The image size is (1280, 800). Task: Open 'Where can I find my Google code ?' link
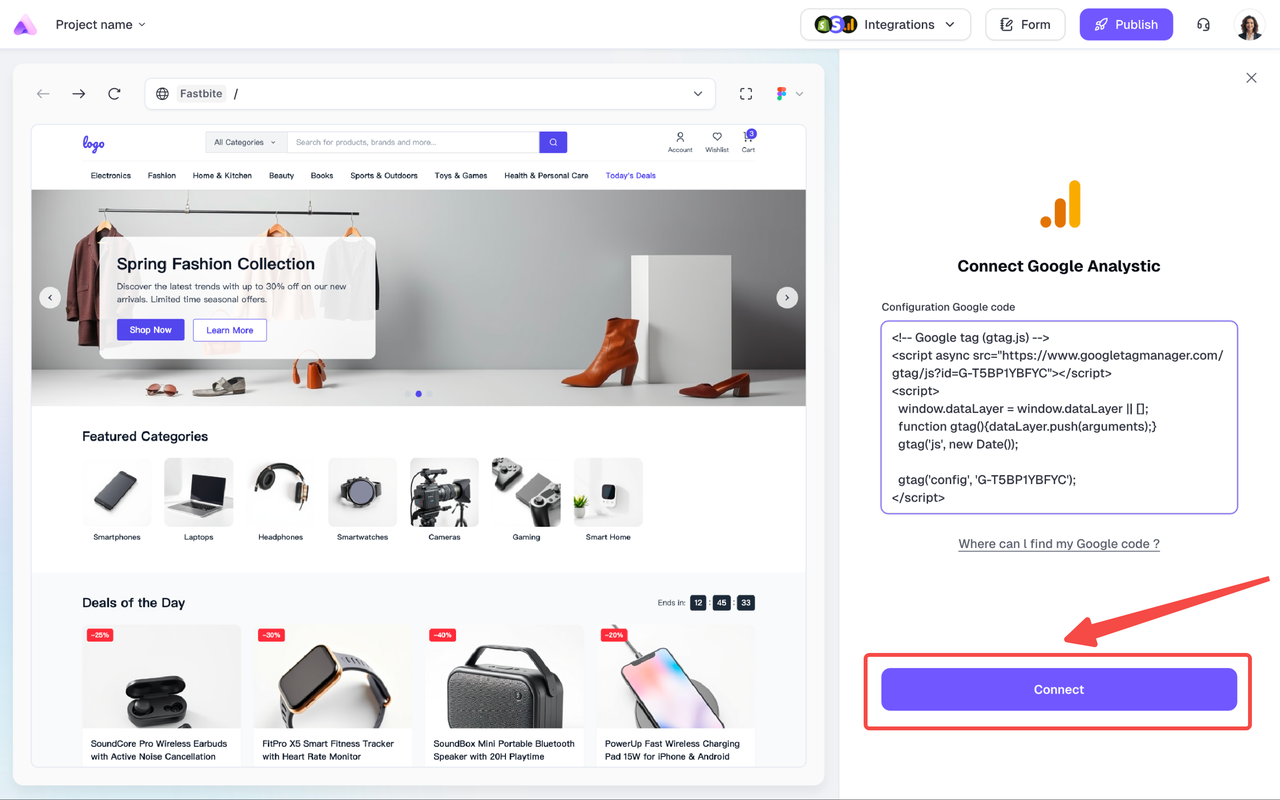pos(1059,544)
